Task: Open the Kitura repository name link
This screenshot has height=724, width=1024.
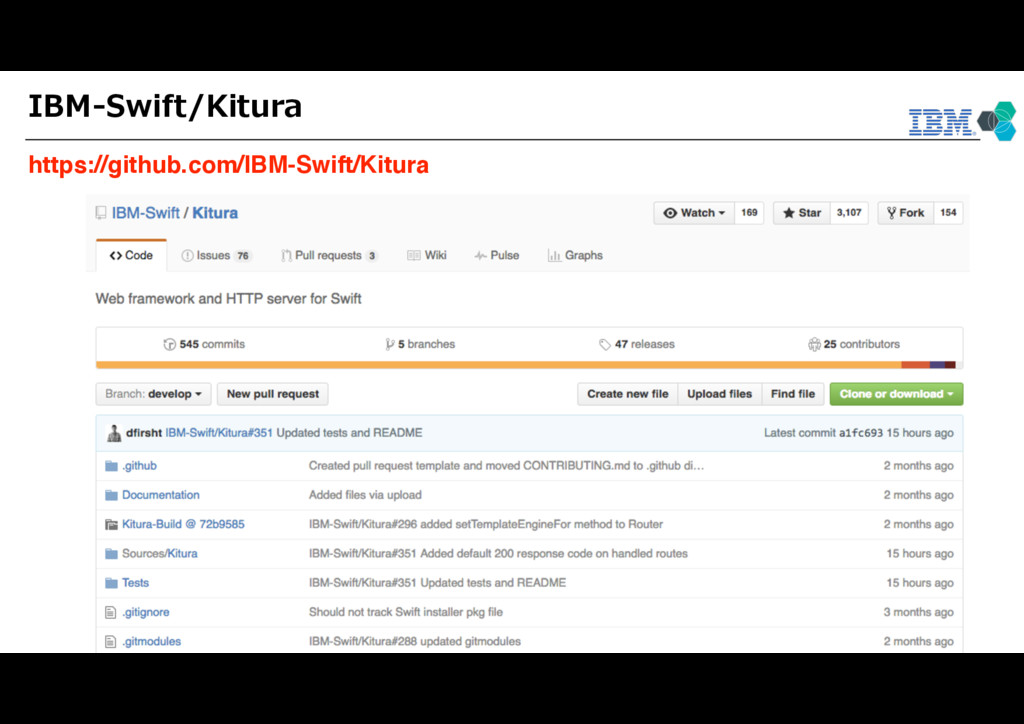Action: [215, 213]
